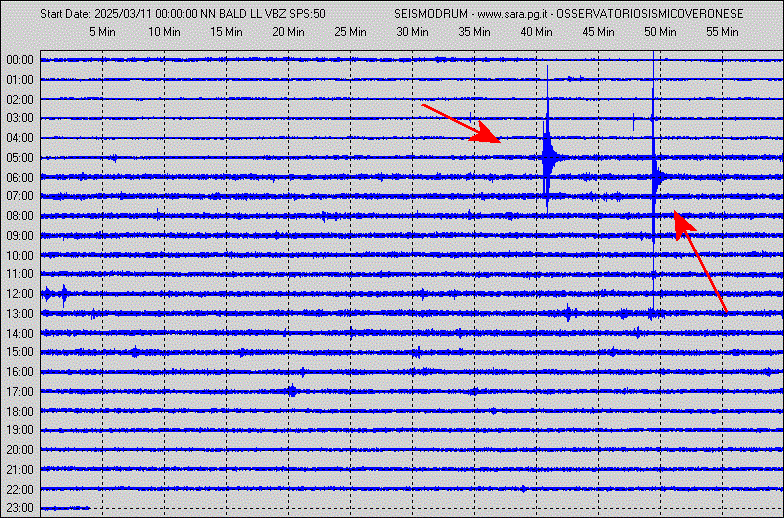Click the 22:00 hour row label
784x518 pixels.
(x=20, y=490)
